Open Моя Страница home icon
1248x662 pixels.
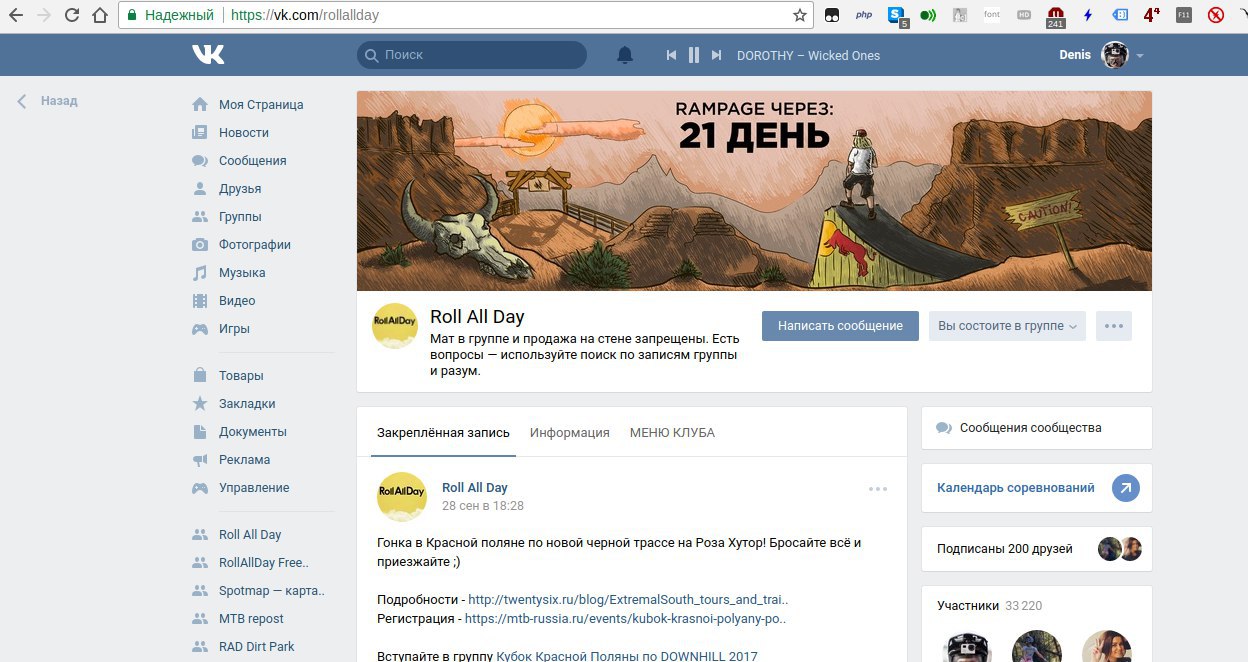200,105
